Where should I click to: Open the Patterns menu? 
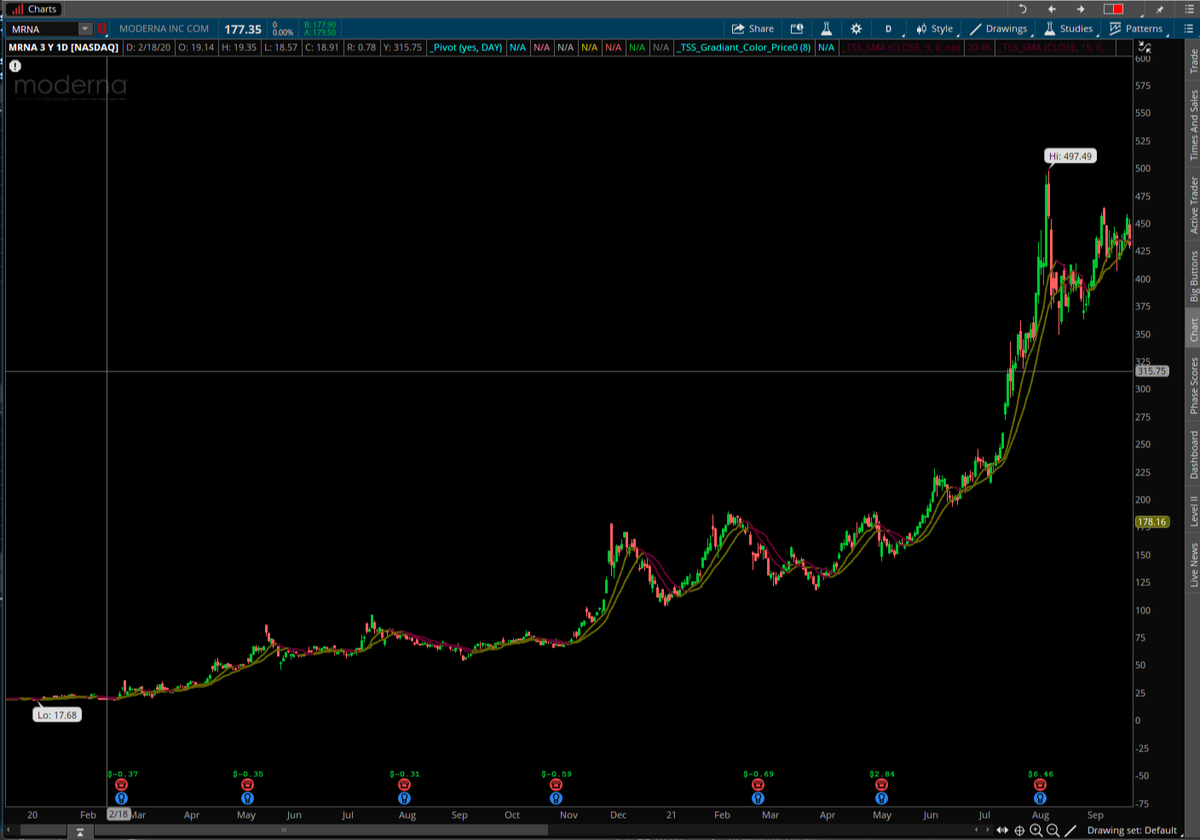[x=1136, y=29]
